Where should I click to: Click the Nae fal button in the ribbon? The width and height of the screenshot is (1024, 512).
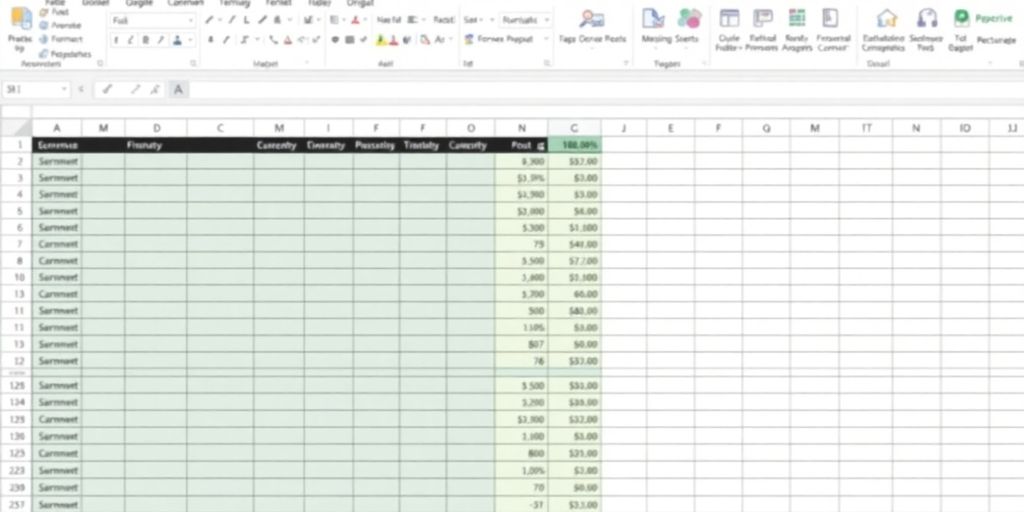click(389, 20)
